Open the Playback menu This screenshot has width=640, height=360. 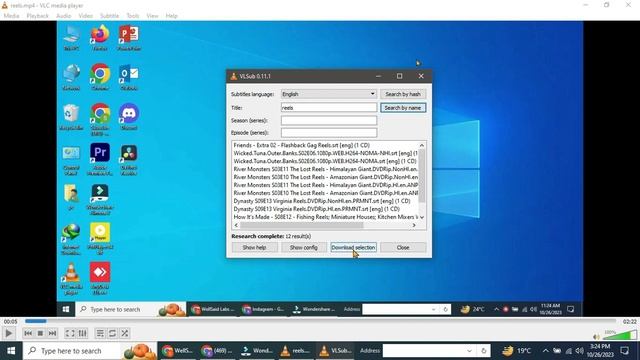tap(38, 16)
